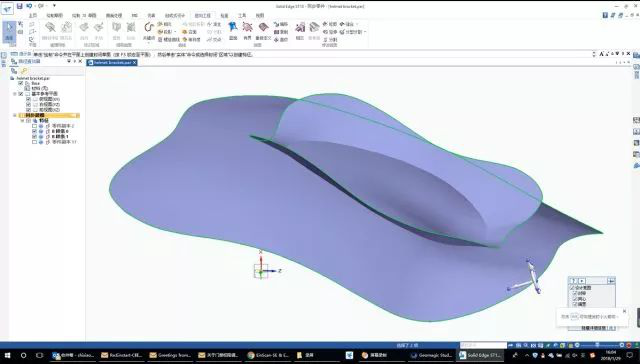640x364 pixels.
Task: Click the Geomagic Studio taskbar button
Action: click(x=431, y=355)
